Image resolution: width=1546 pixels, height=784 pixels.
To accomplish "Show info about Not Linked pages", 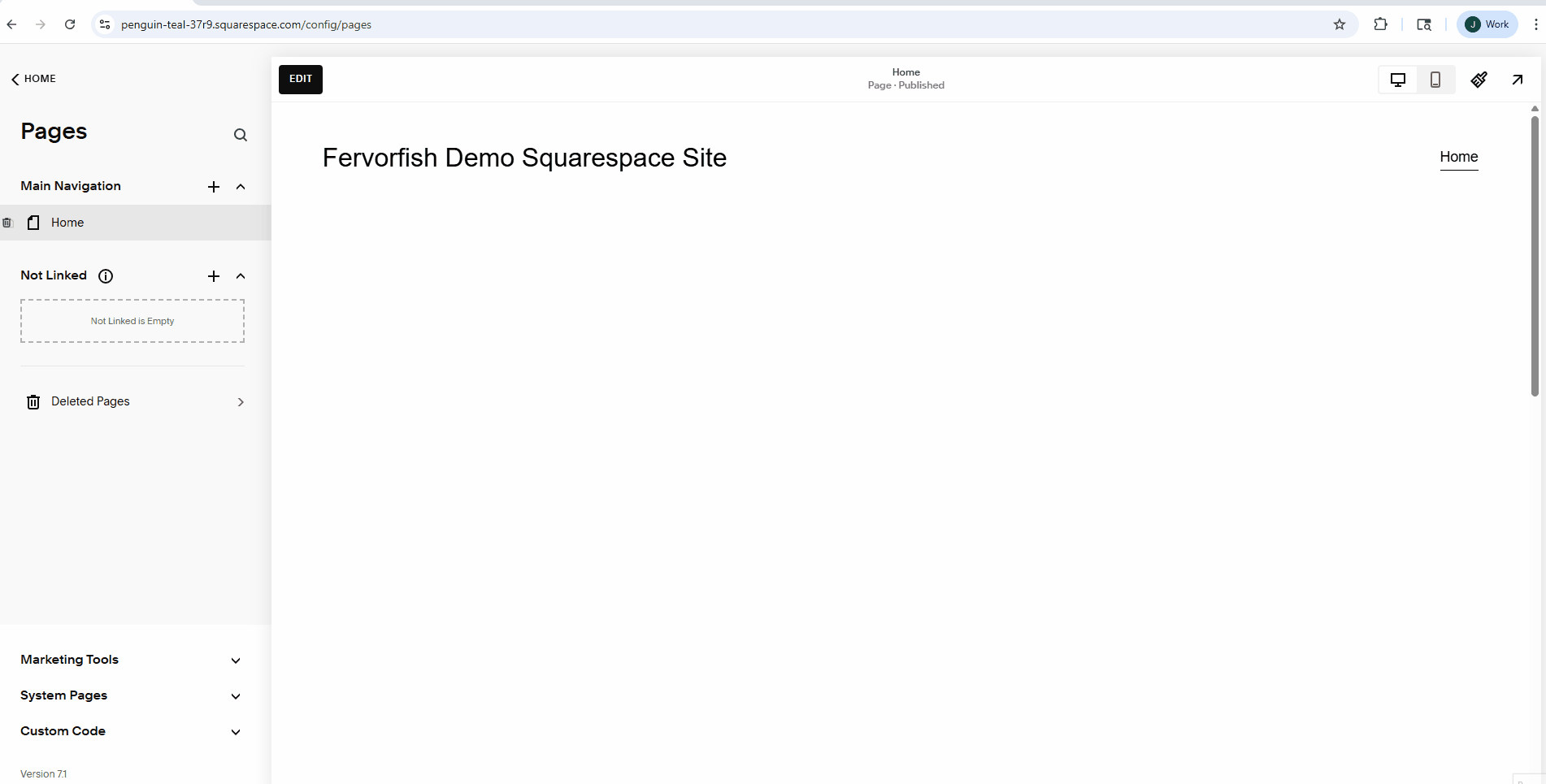I will [x=106, y=276].
